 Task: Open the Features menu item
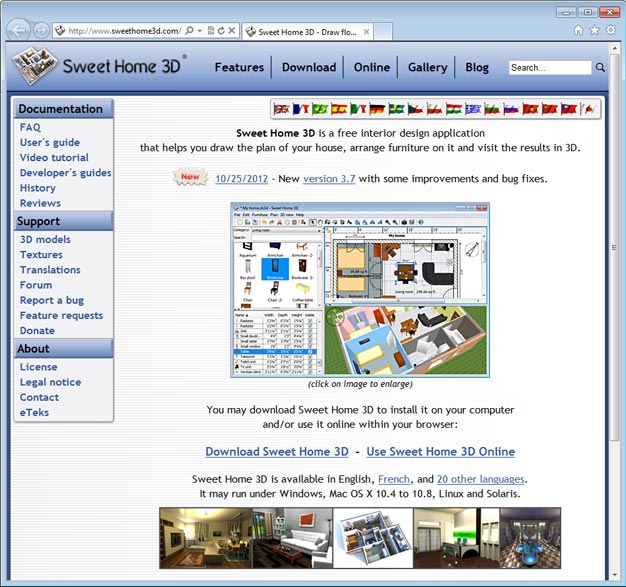point(239,67)
